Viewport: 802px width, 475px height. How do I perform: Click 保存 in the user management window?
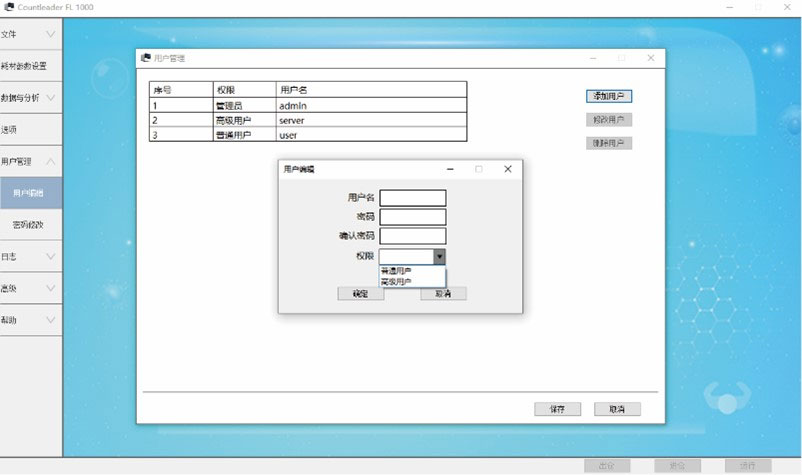click(x=557, y=409)
